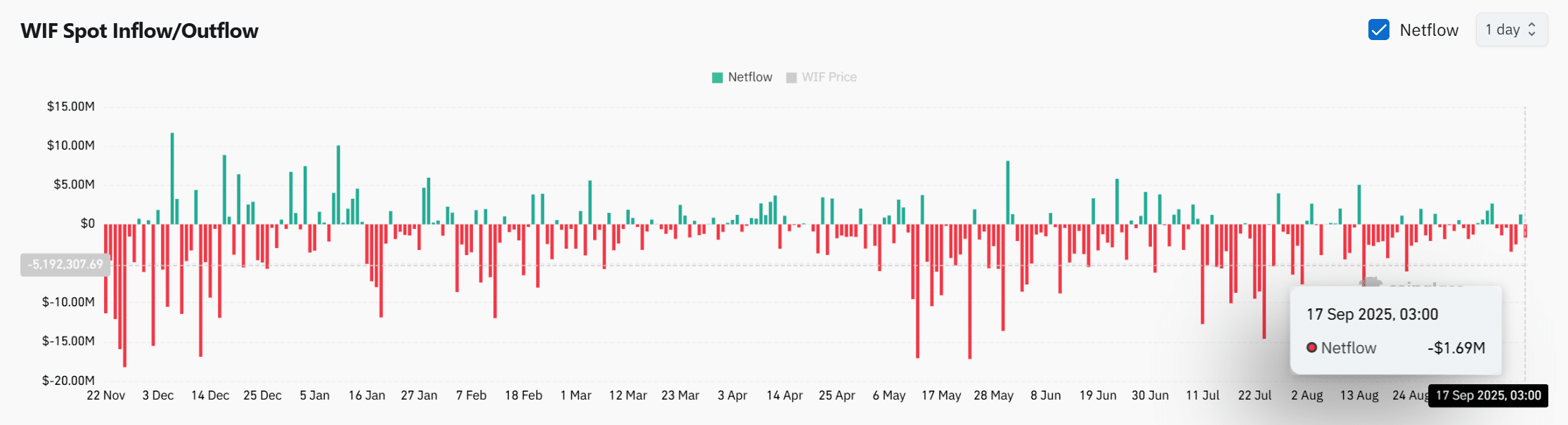Click the -$1.69M value in tooltip

coord(1456,348)
